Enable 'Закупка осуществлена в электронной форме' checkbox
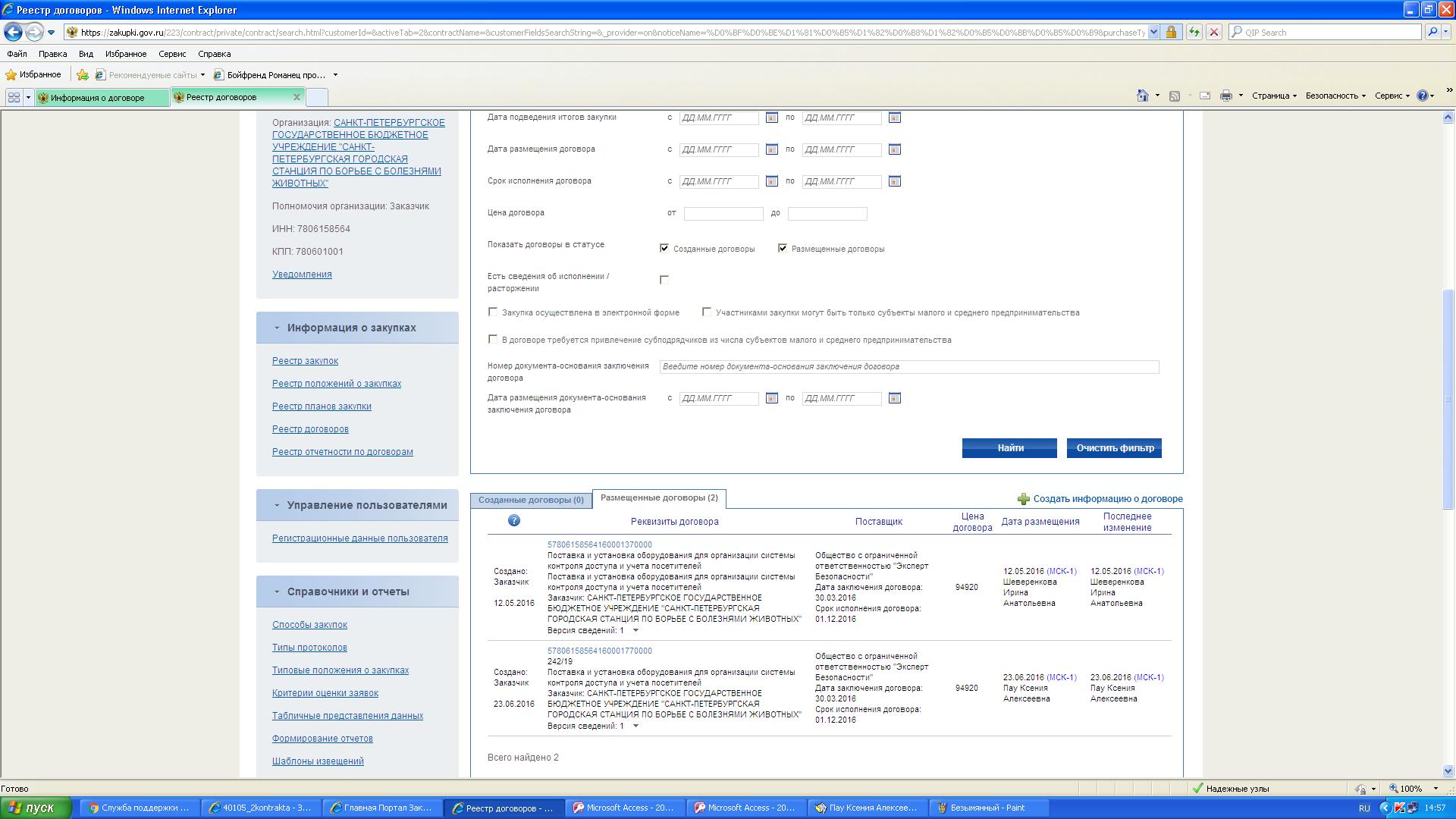This screenshot has width=1456, height=819. click(x=493, y=312)
